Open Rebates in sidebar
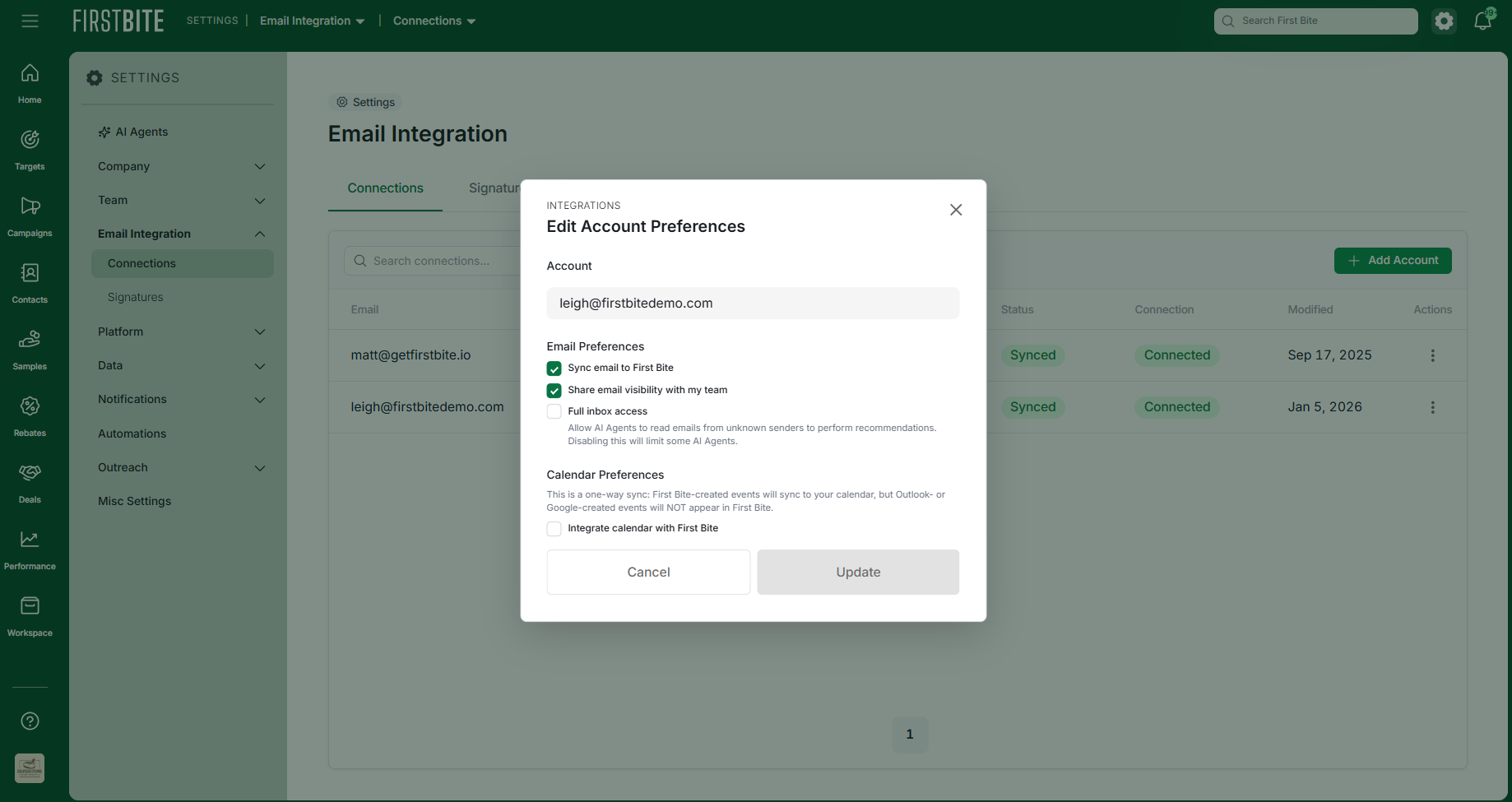The image size is (1512, 802). (x=30, y=417)
